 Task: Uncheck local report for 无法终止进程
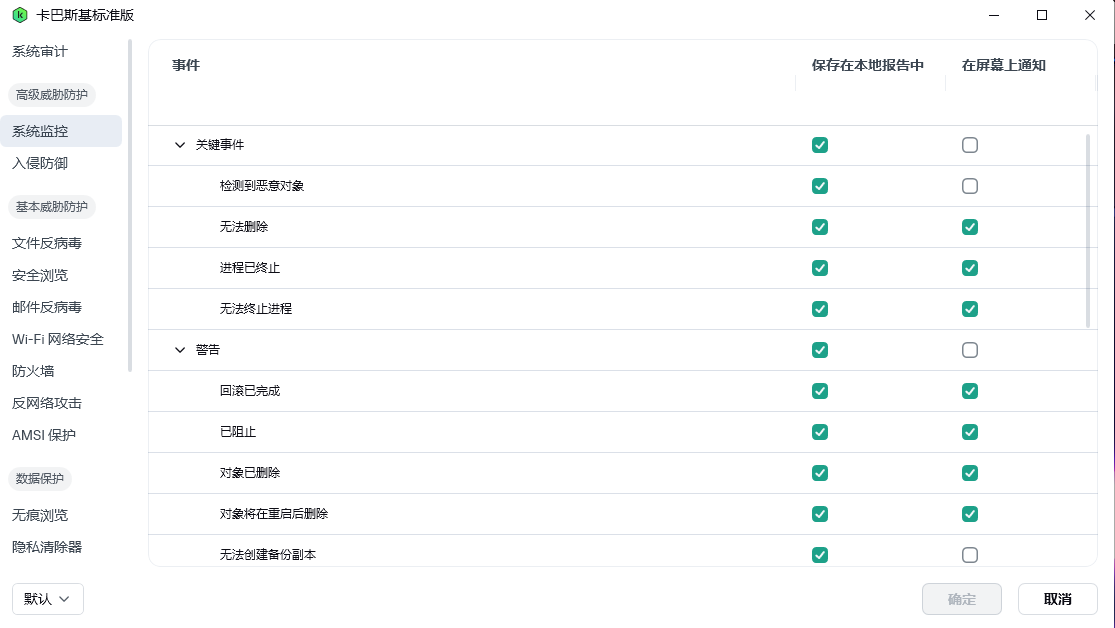[x=820, y=309]
